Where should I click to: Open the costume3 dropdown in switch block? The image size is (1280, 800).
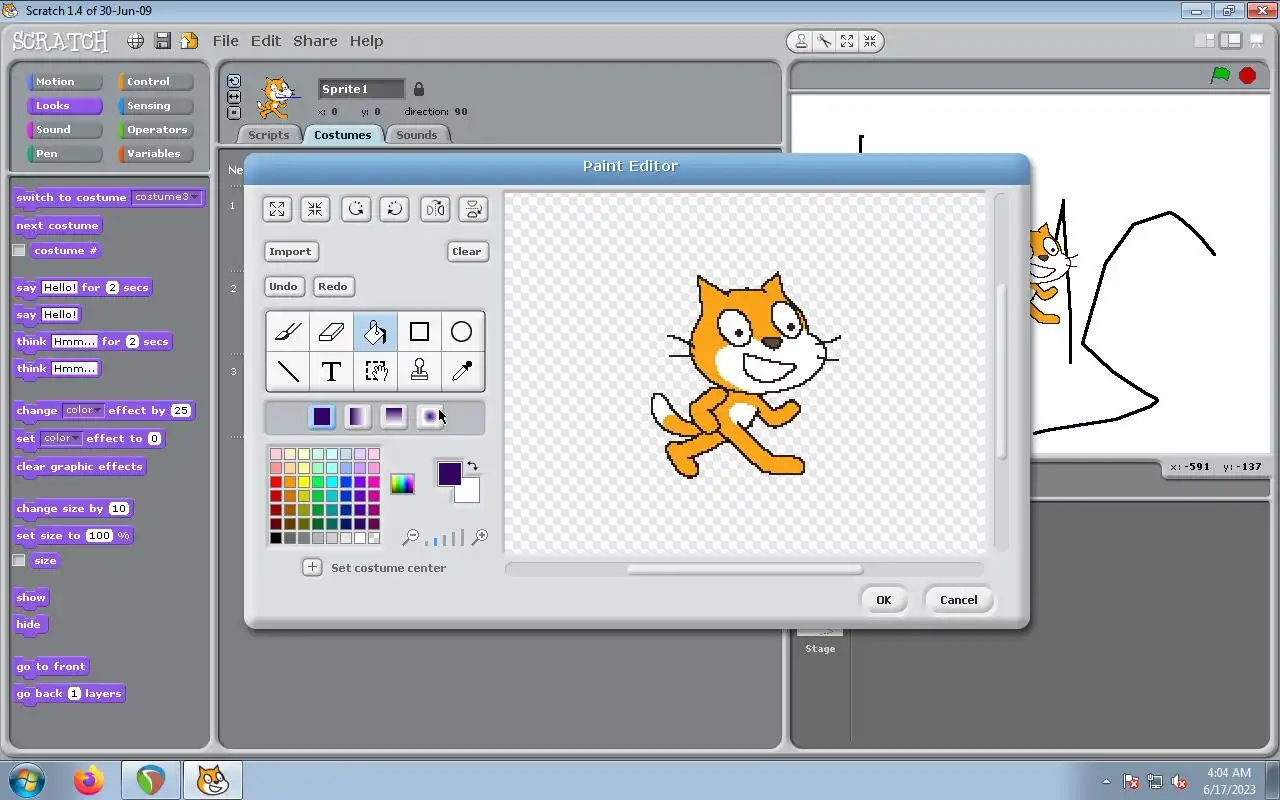point(166,197)
